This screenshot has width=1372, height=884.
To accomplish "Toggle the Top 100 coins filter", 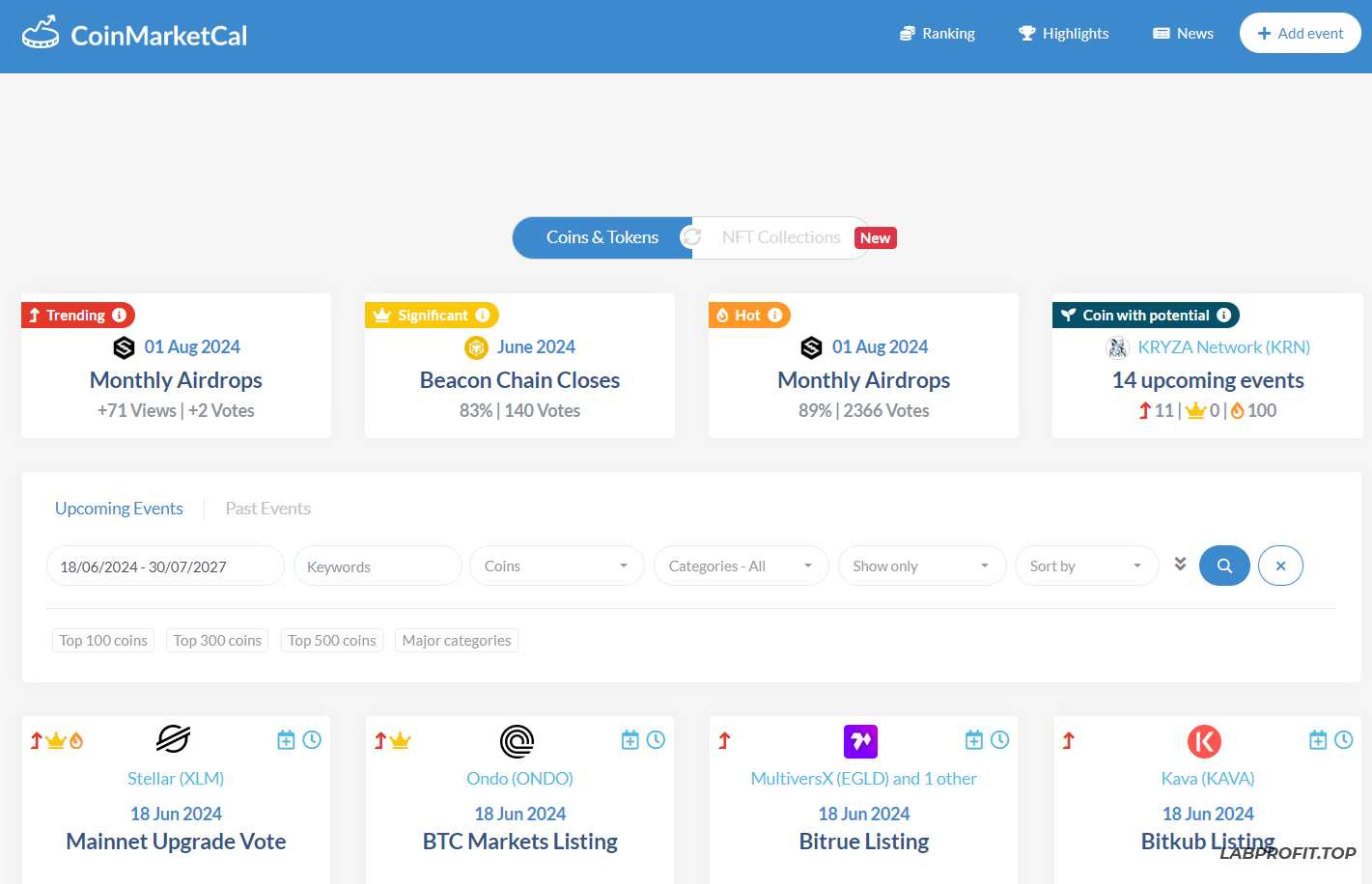I will point(103,641).
